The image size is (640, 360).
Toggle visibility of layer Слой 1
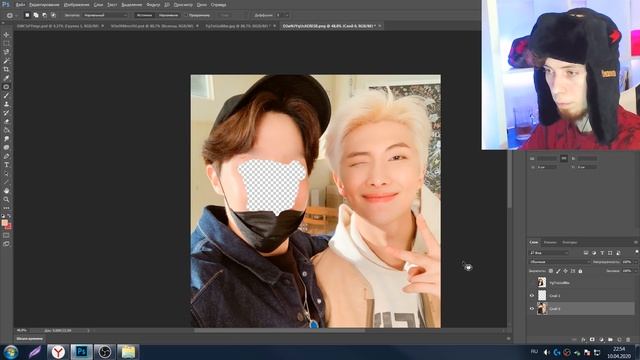532,309
